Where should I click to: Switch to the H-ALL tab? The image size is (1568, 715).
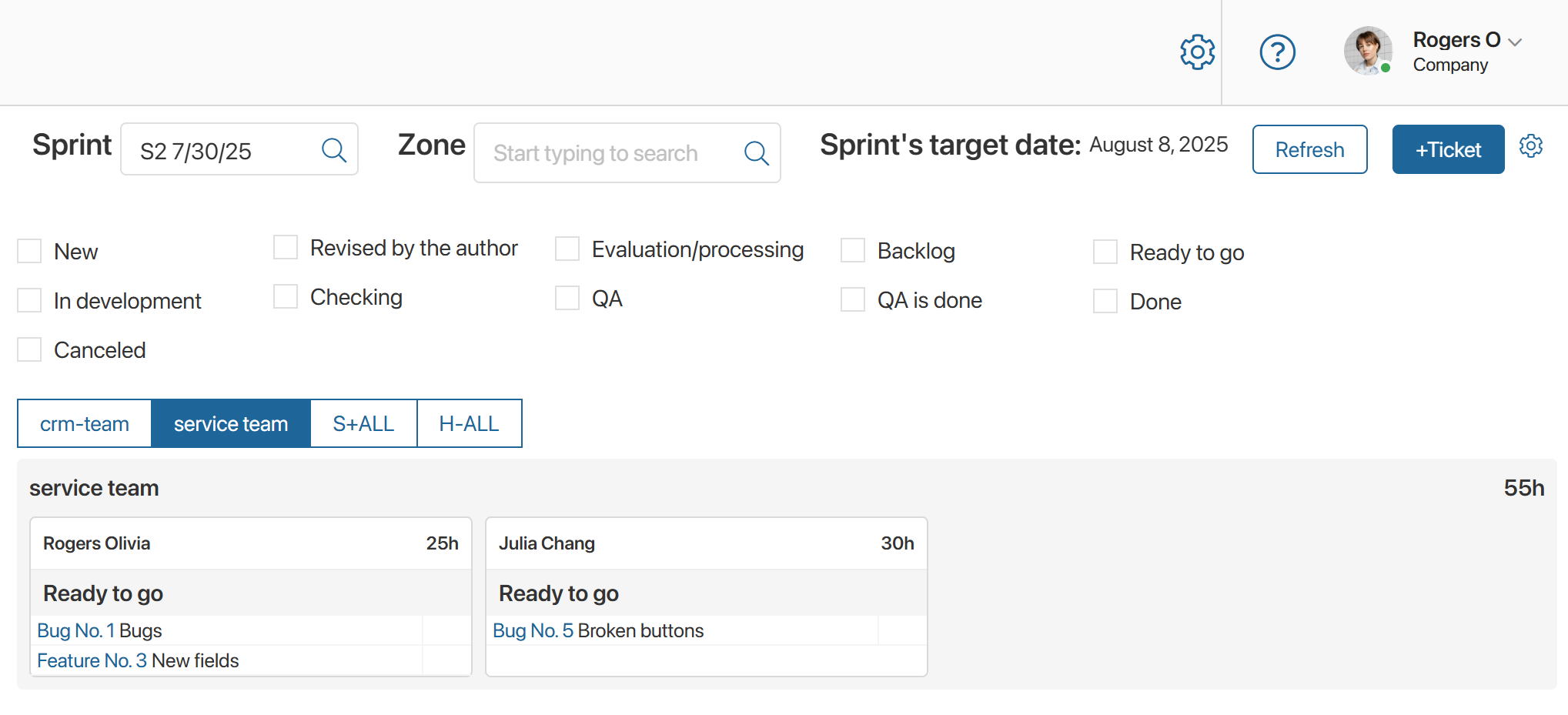tap(469, 423)
